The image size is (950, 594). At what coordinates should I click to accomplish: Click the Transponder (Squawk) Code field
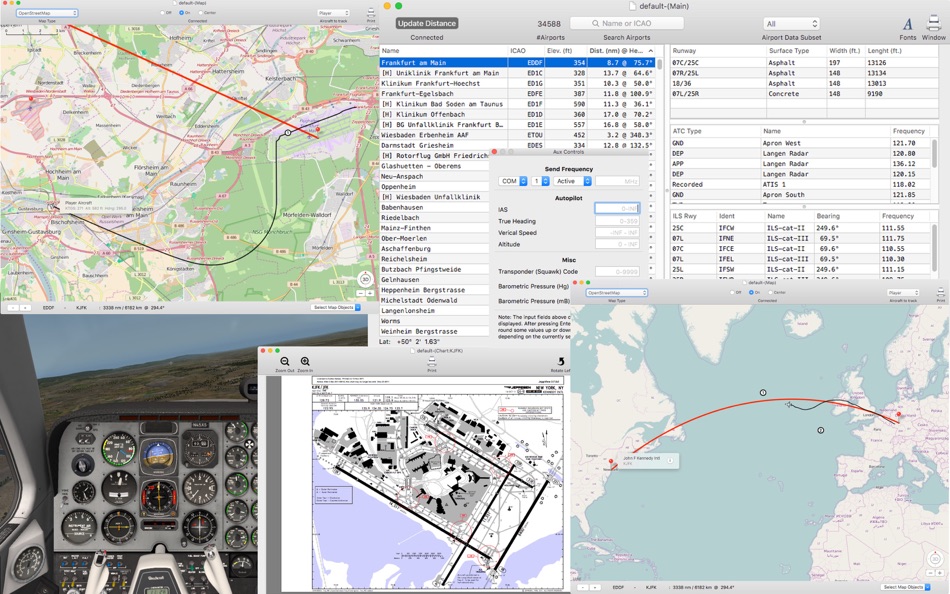(x=617, y=272)
